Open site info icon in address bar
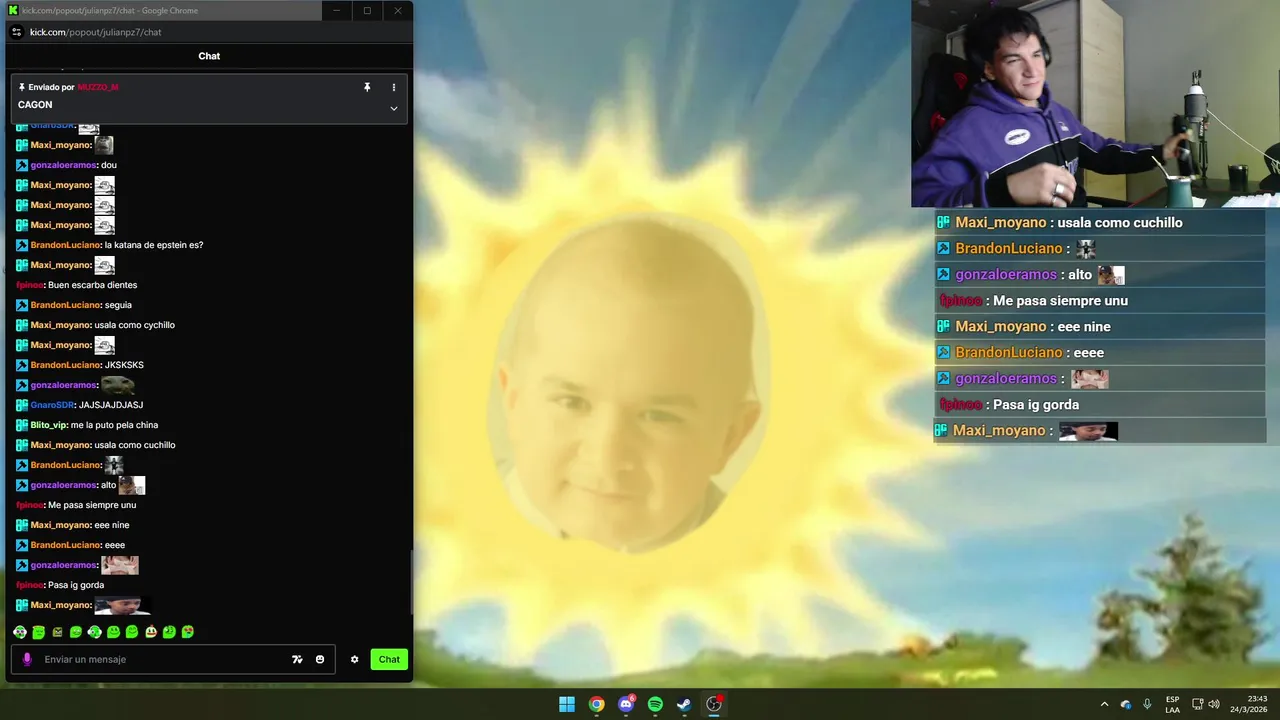The image size is (1280, 720). coord(16,32)
